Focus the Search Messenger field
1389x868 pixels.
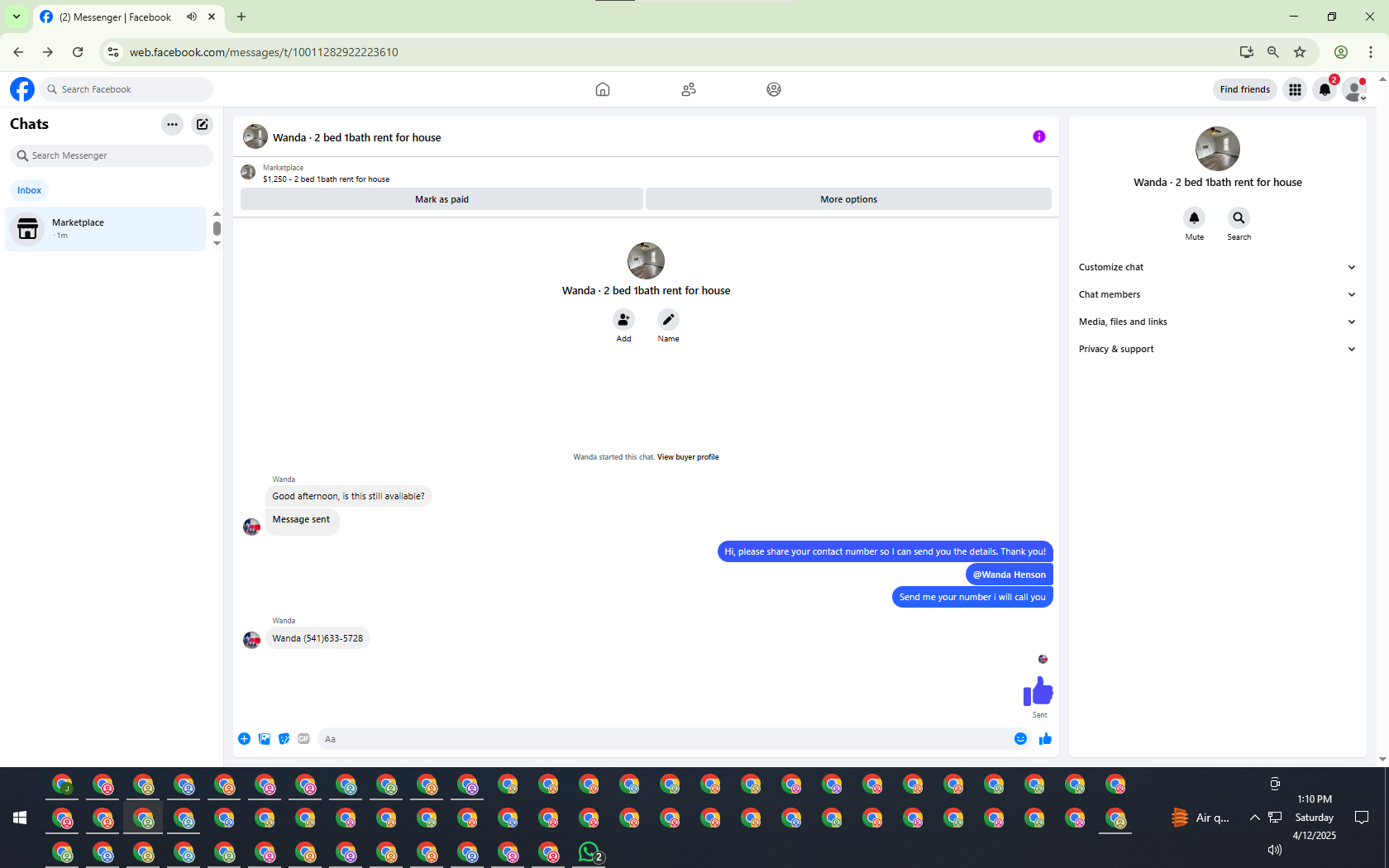pos(112,155)
